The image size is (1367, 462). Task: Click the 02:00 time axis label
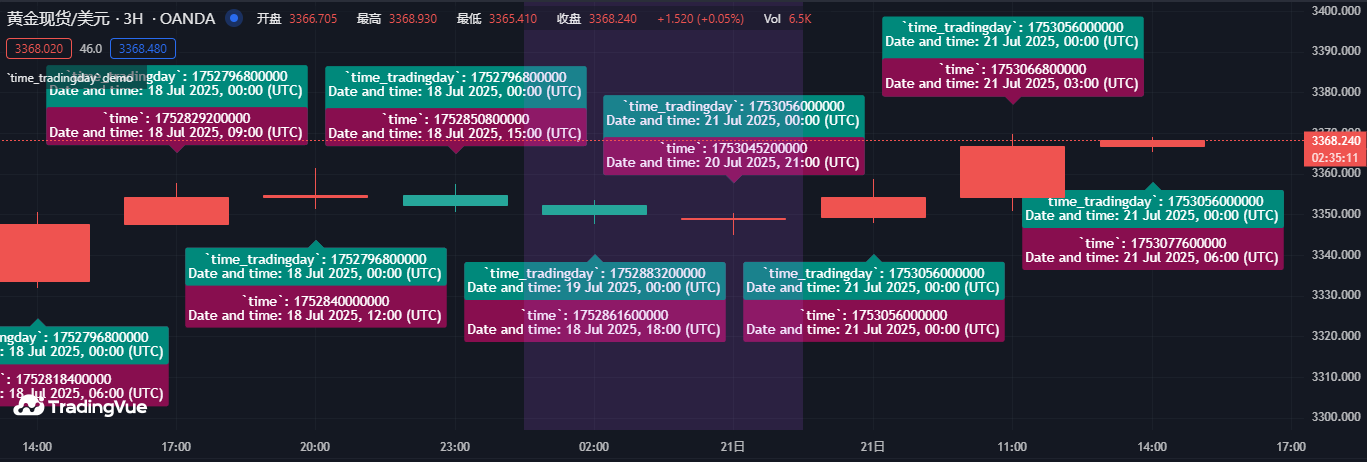(594, 446)
